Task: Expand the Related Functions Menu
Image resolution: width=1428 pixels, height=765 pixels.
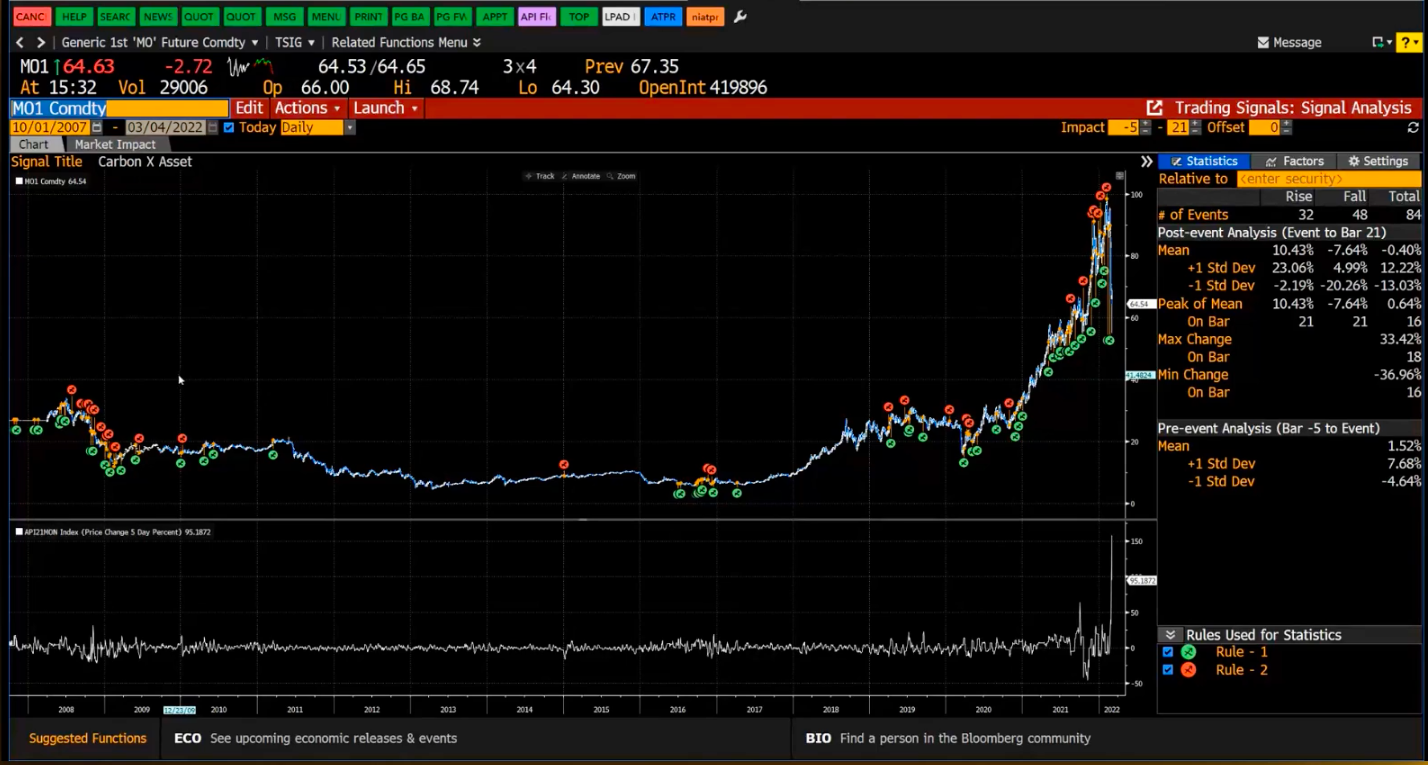Action: [x=406, y=42]
